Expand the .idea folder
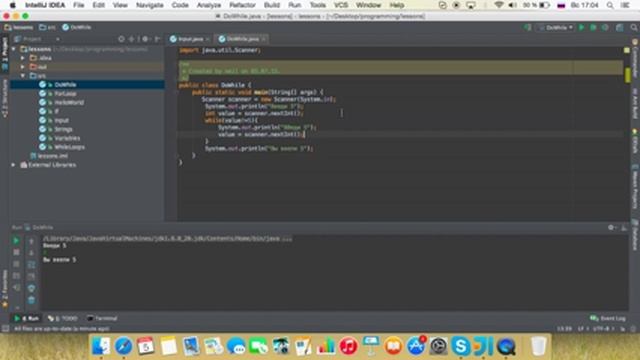The height and width of the screenshot is (360, 640). pos(23,58)
